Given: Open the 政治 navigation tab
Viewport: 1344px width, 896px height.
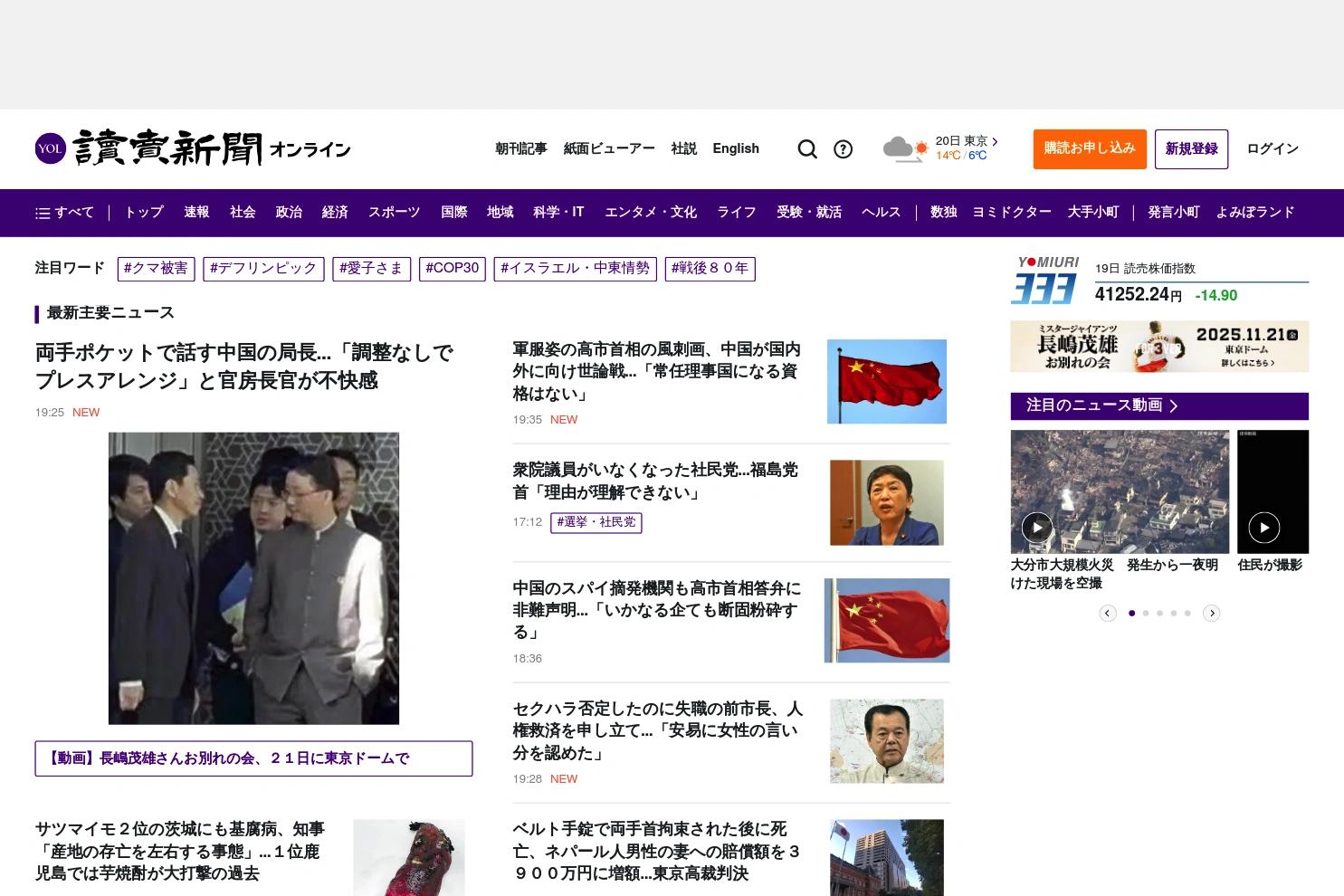Looking at the screenshot, I should [x=289, y=213].
